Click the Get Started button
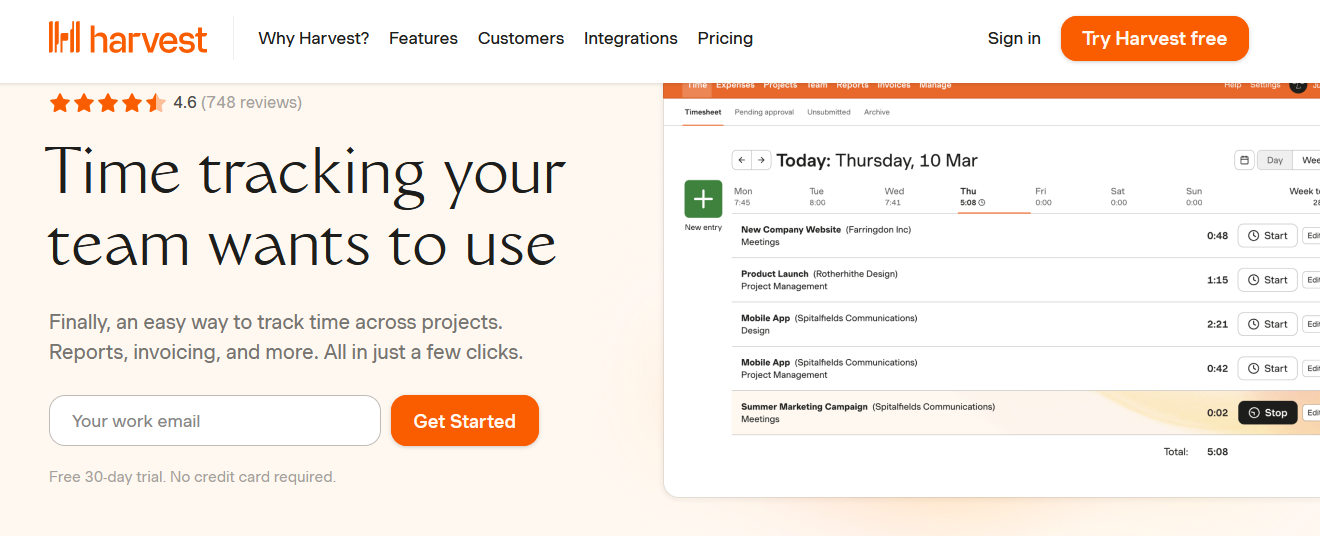1320x536 pixels. coord(465,421)
